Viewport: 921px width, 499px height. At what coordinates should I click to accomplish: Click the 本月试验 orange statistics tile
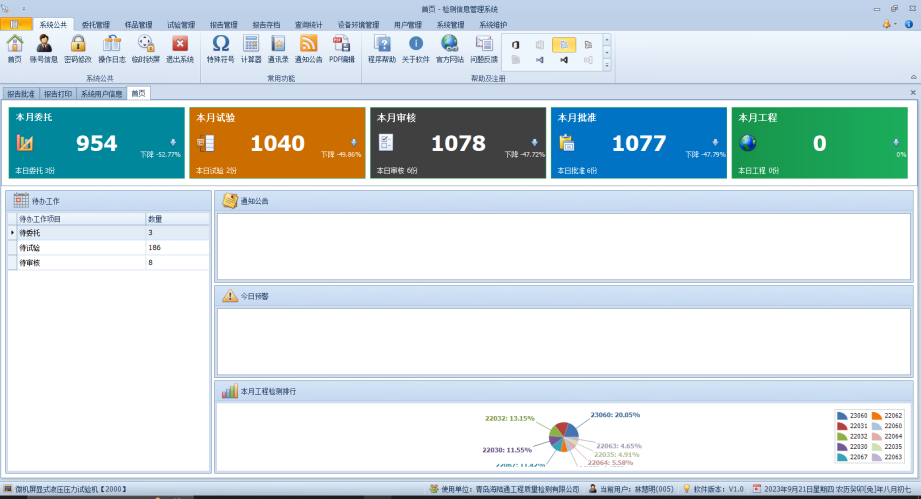click(277, 143)
